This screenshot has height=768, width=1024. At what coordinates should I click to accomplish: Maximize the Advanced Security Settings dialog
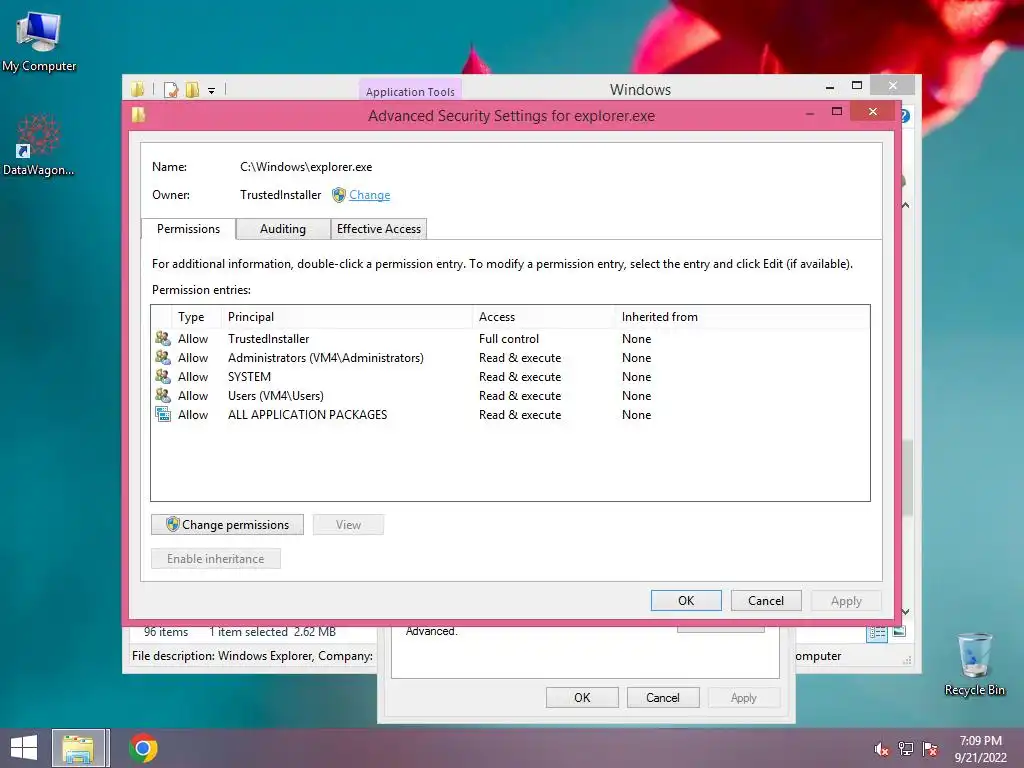(837, 112)
